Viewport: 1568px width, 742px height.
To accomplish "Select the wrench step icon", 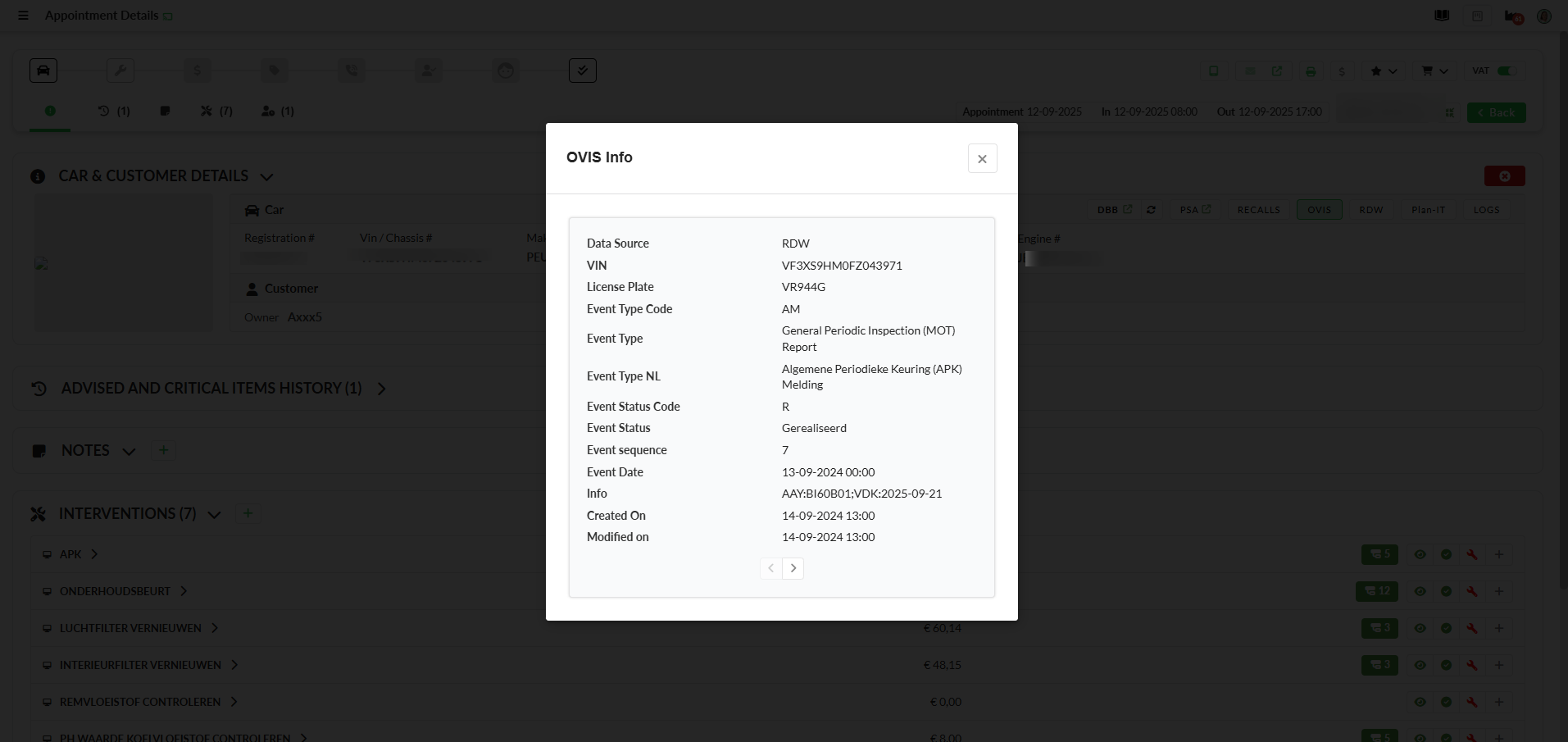I will [120, 71].
